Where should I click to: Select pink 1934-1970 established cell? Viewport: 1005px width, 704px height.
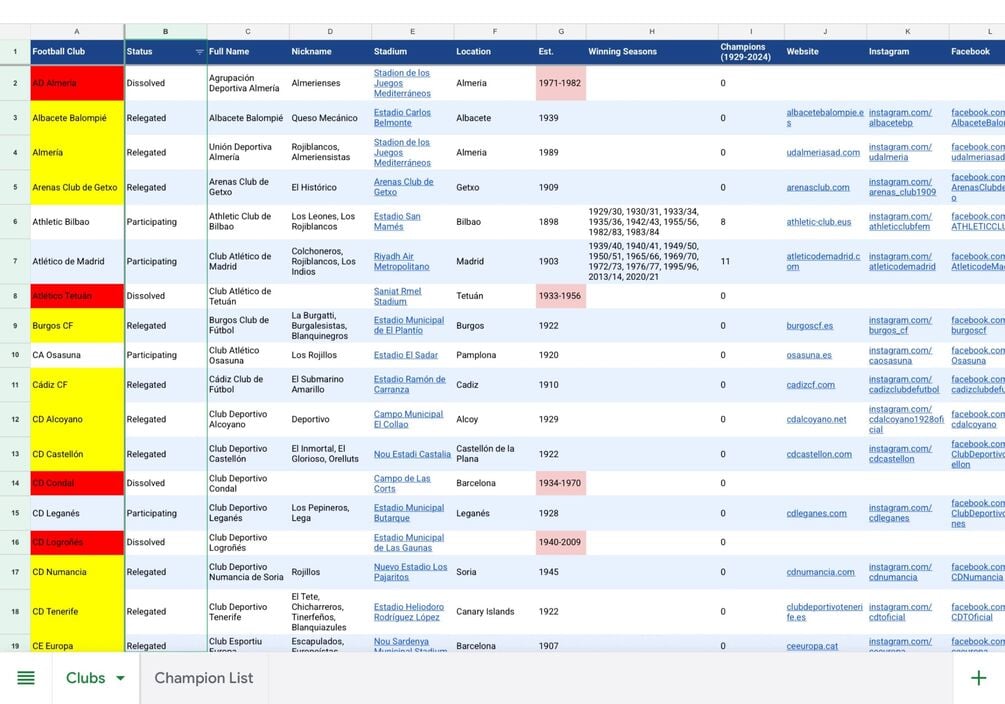(x=561, y=483)
